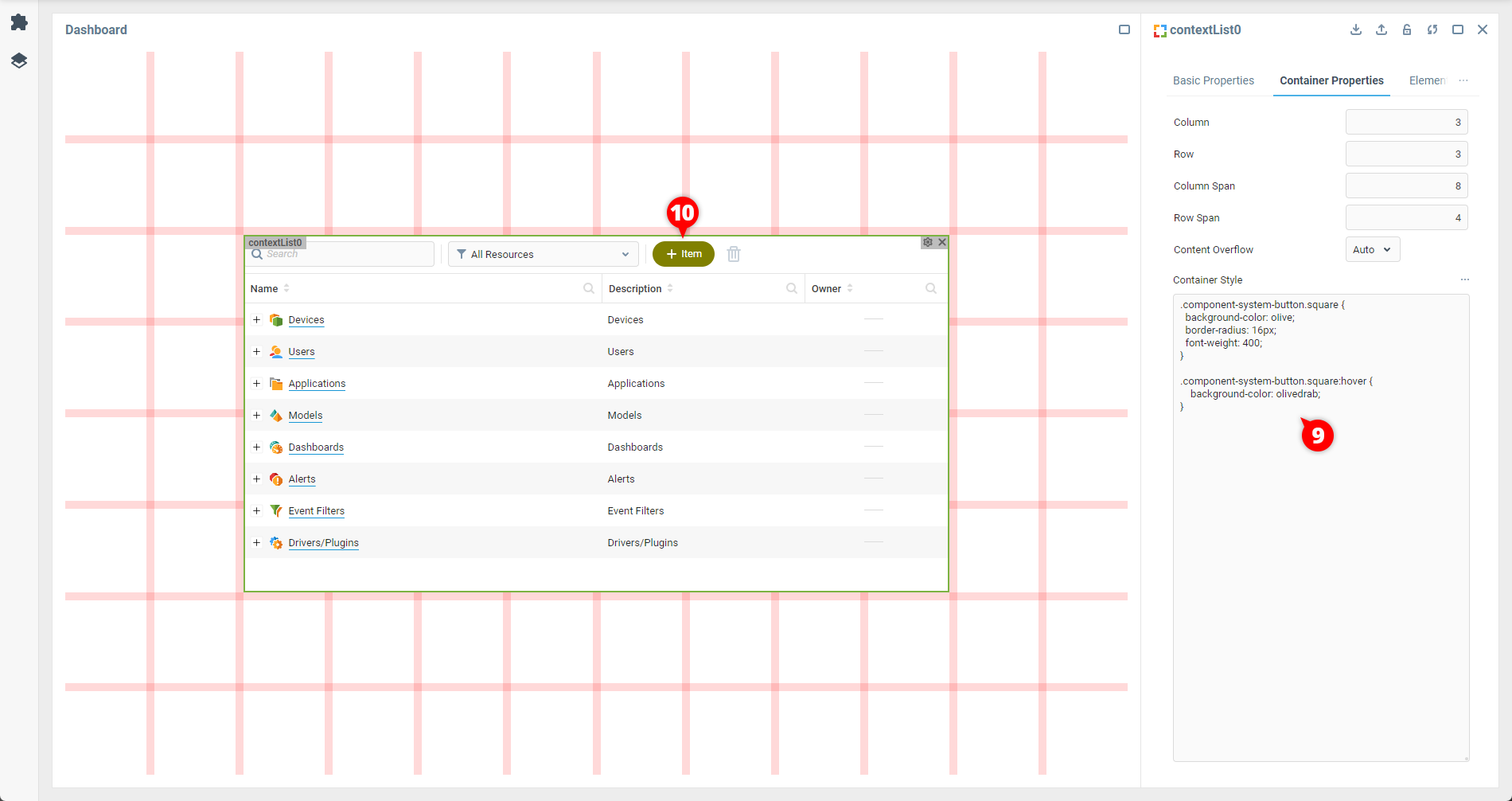The width and height of the screenshot is (1512, 801).
Task: Click the search icon in Name column
Action: click(x=589, y=288)
